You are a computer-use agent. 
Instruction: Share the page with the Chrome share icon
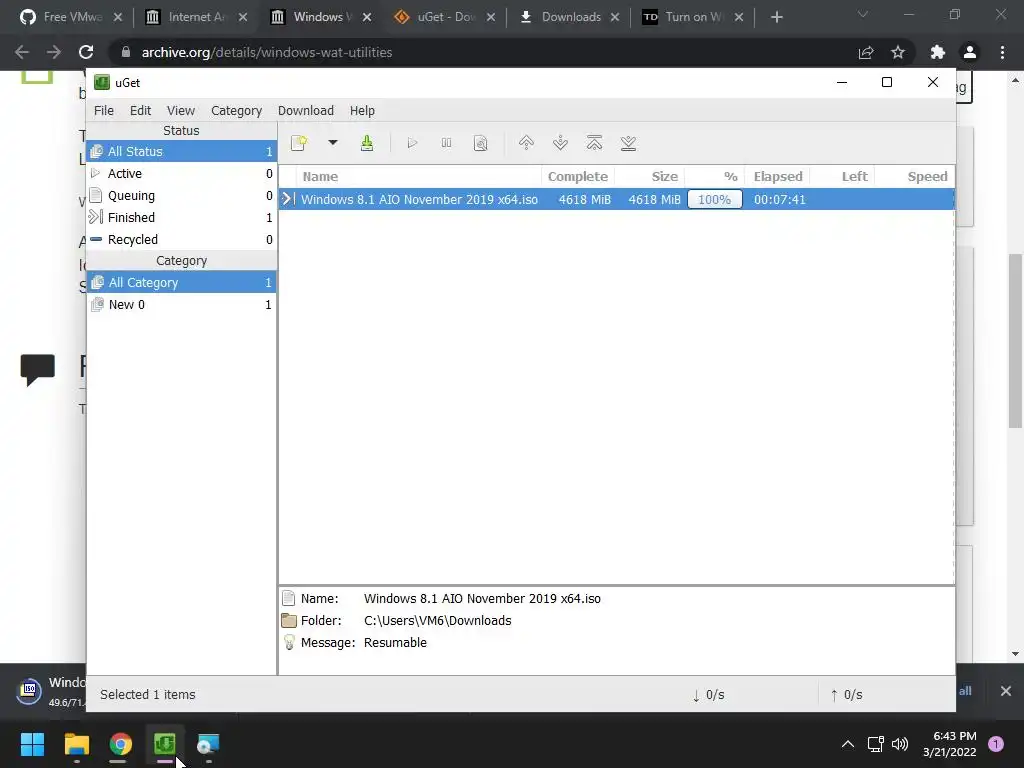pyautogui.click(x=866, y=52)
